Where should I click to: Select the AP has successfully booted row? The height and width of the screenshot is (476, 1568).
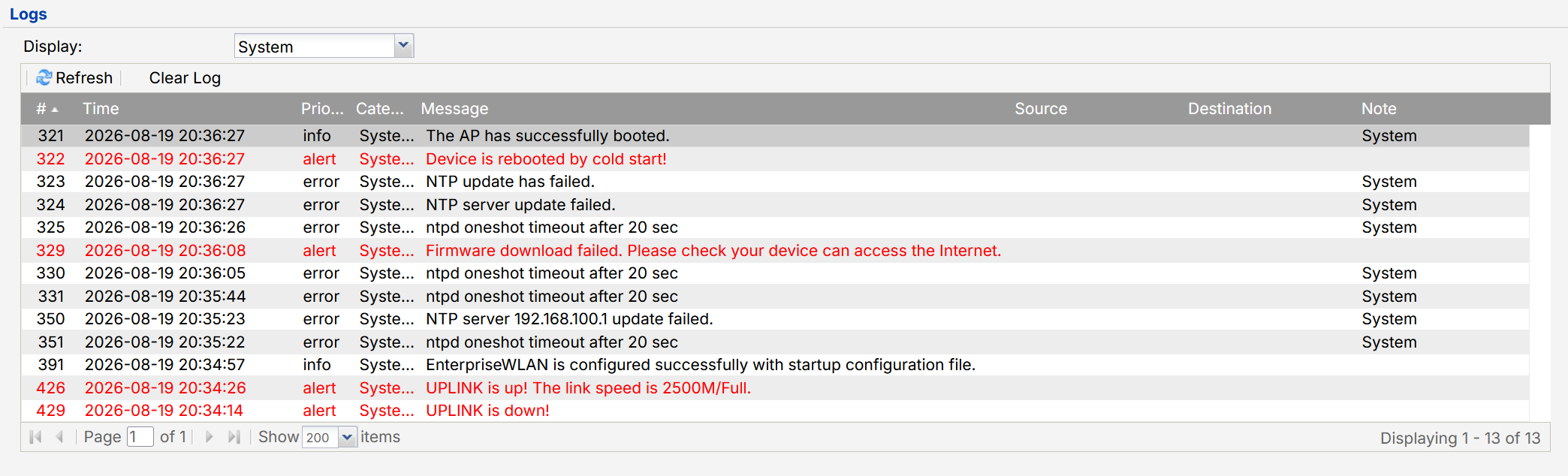tap(775, 136)
